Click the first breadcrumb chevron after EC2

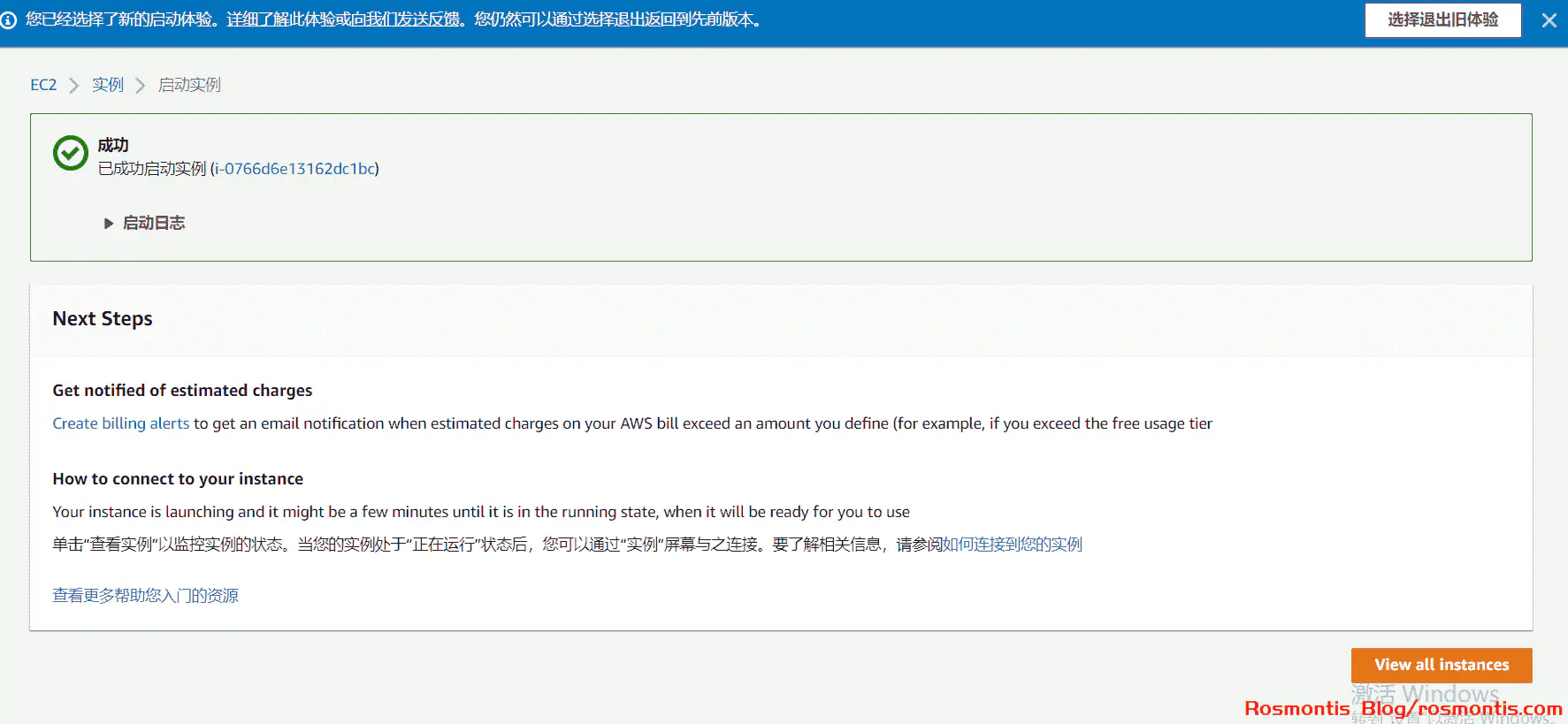pos(74,86)
